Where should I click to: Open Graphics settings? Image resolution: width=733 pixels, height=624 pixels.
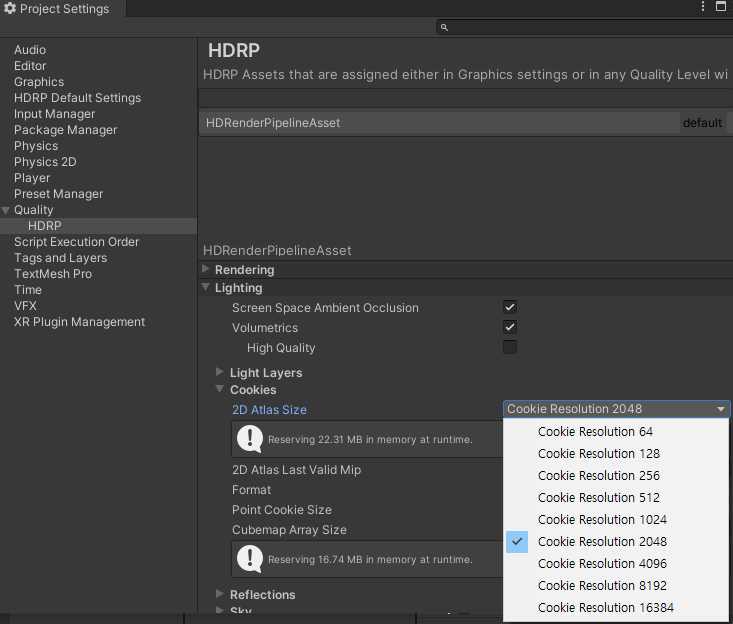[x=39, y=82]
